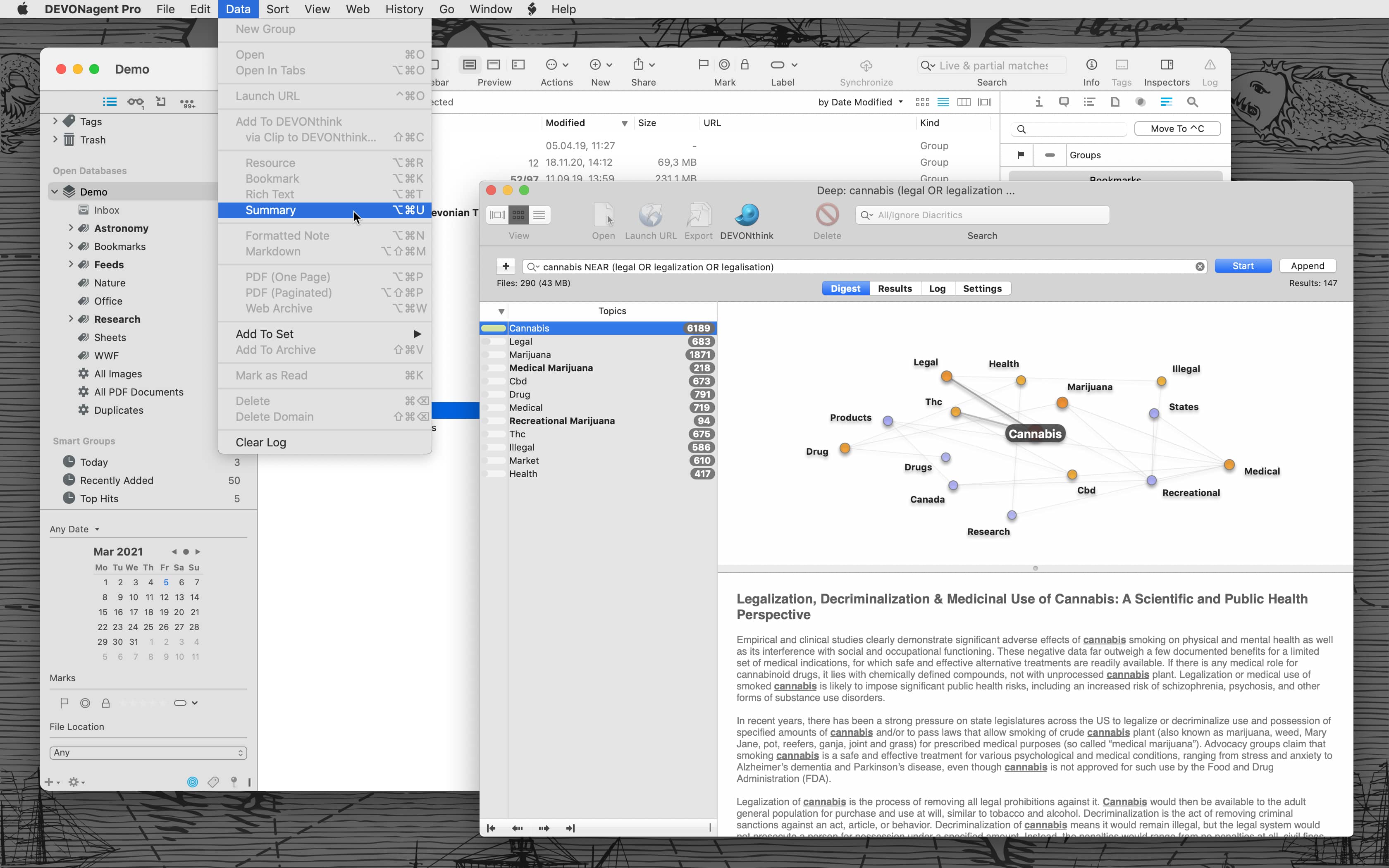Click the All/Ignore Diacritics search field
The image size is (1389, 868).
pyautogui.click(x=982, y=215)
